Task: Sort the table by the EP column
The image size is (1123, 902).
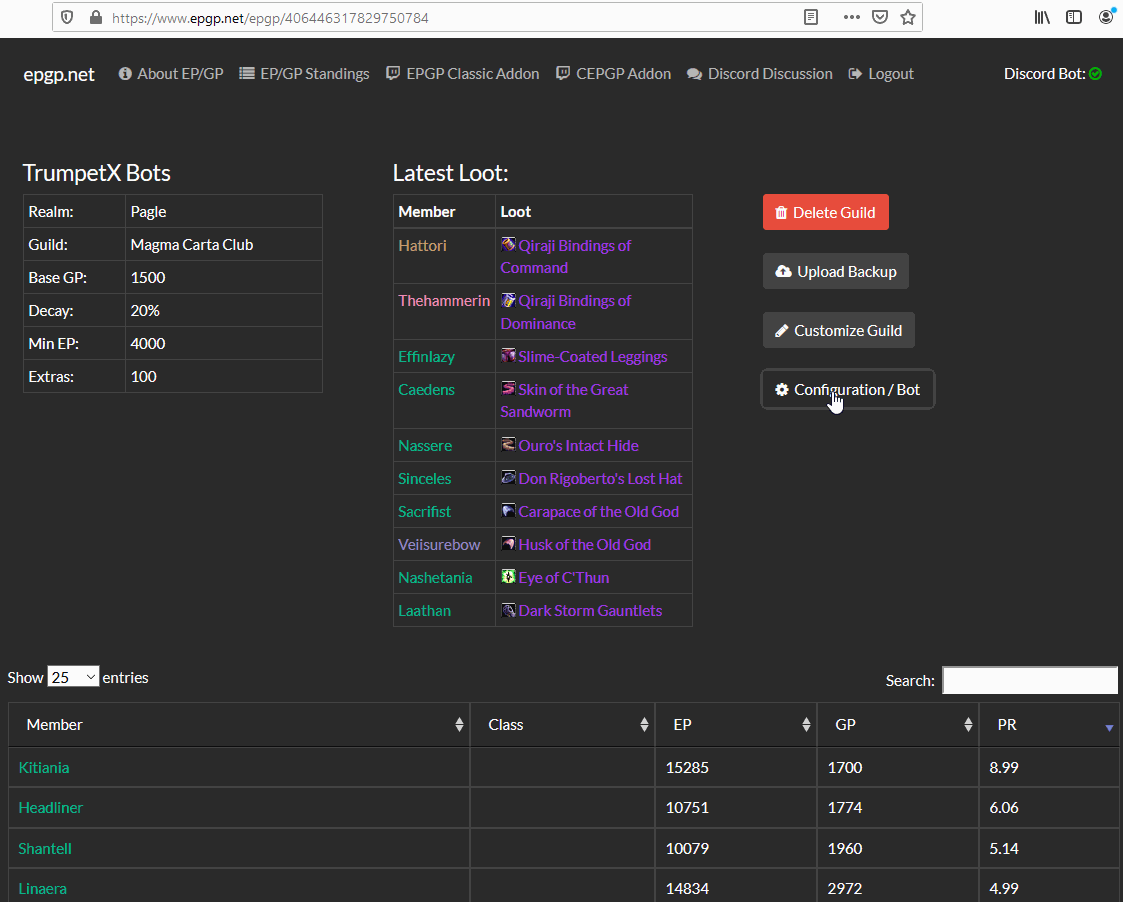Action: [735, 725]
